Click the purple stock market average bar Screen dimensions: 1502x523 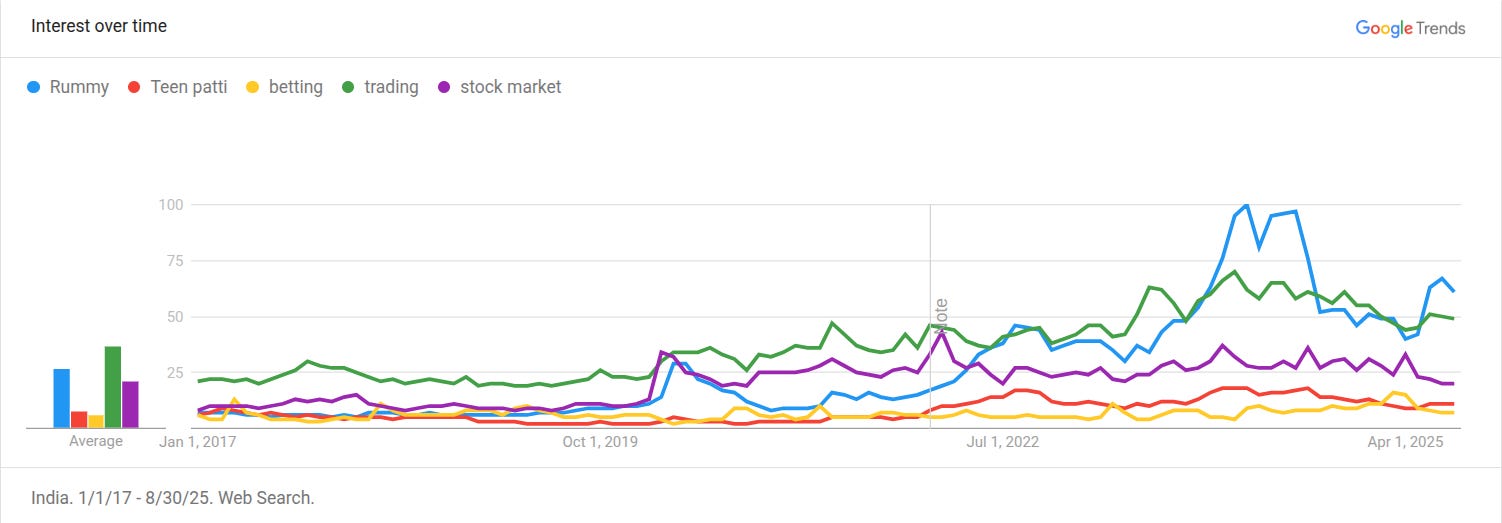(130, 404)
